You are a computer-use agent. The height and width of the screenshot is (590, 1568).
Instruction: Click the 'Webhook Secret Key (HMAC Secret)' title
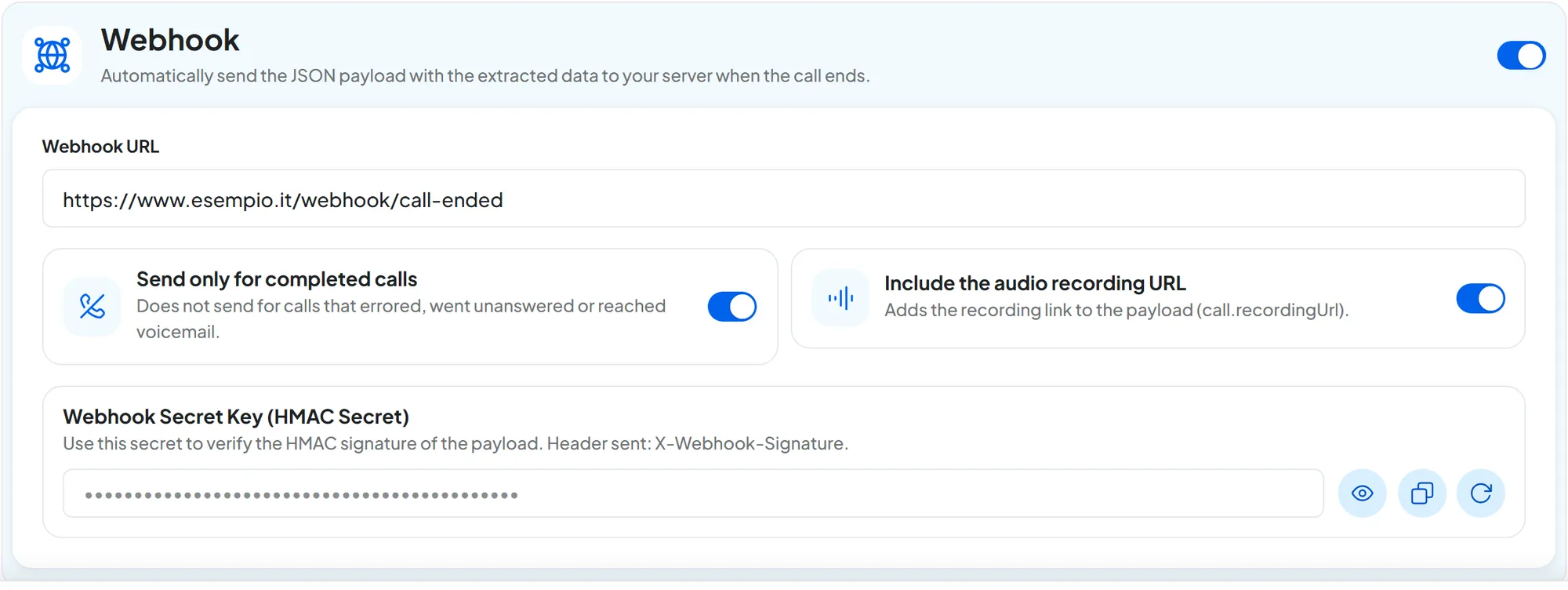click(236, 417)
